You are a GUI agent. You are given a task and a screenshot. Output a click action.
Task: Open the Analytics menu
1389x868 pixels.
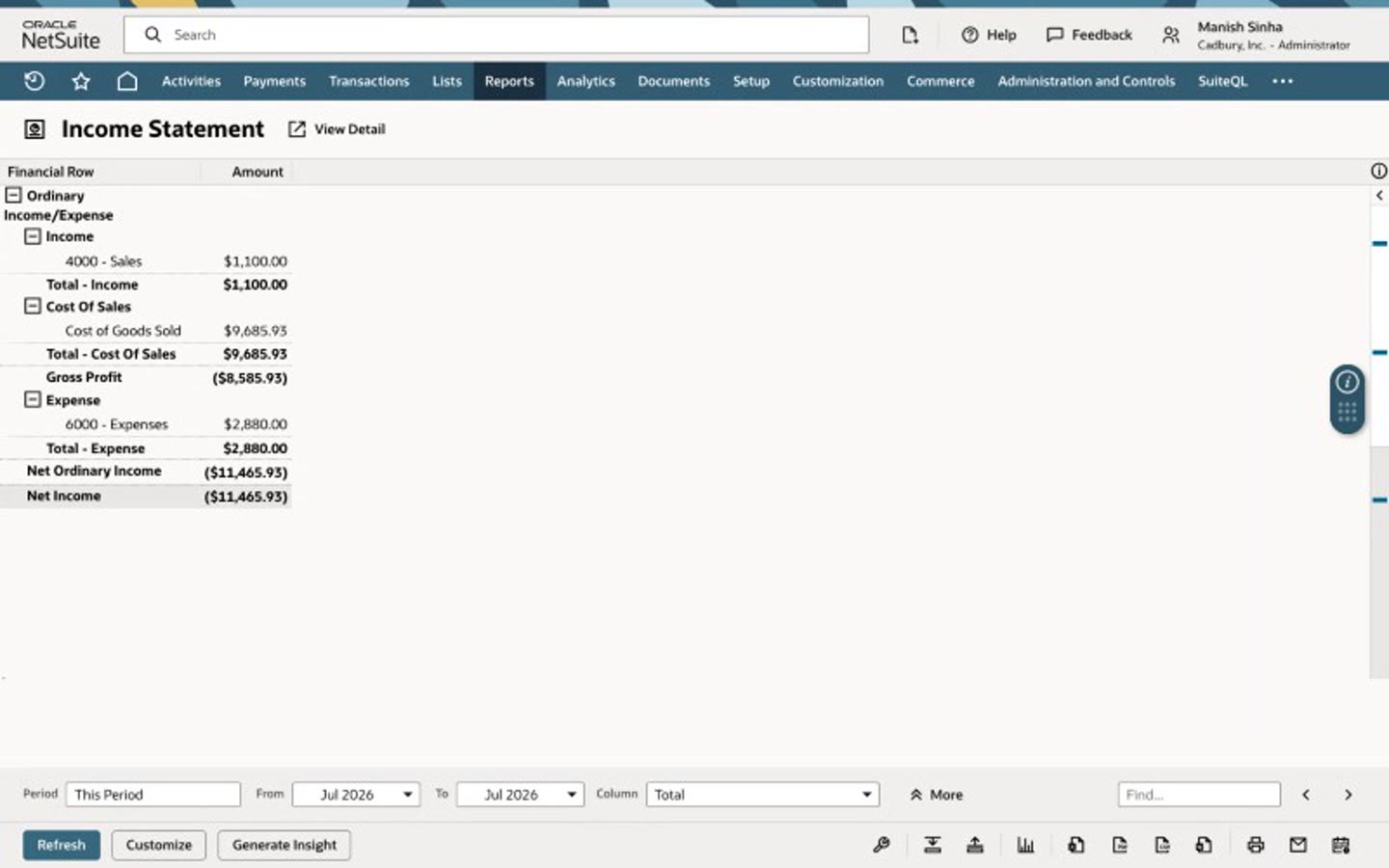(x=586, y=81)
